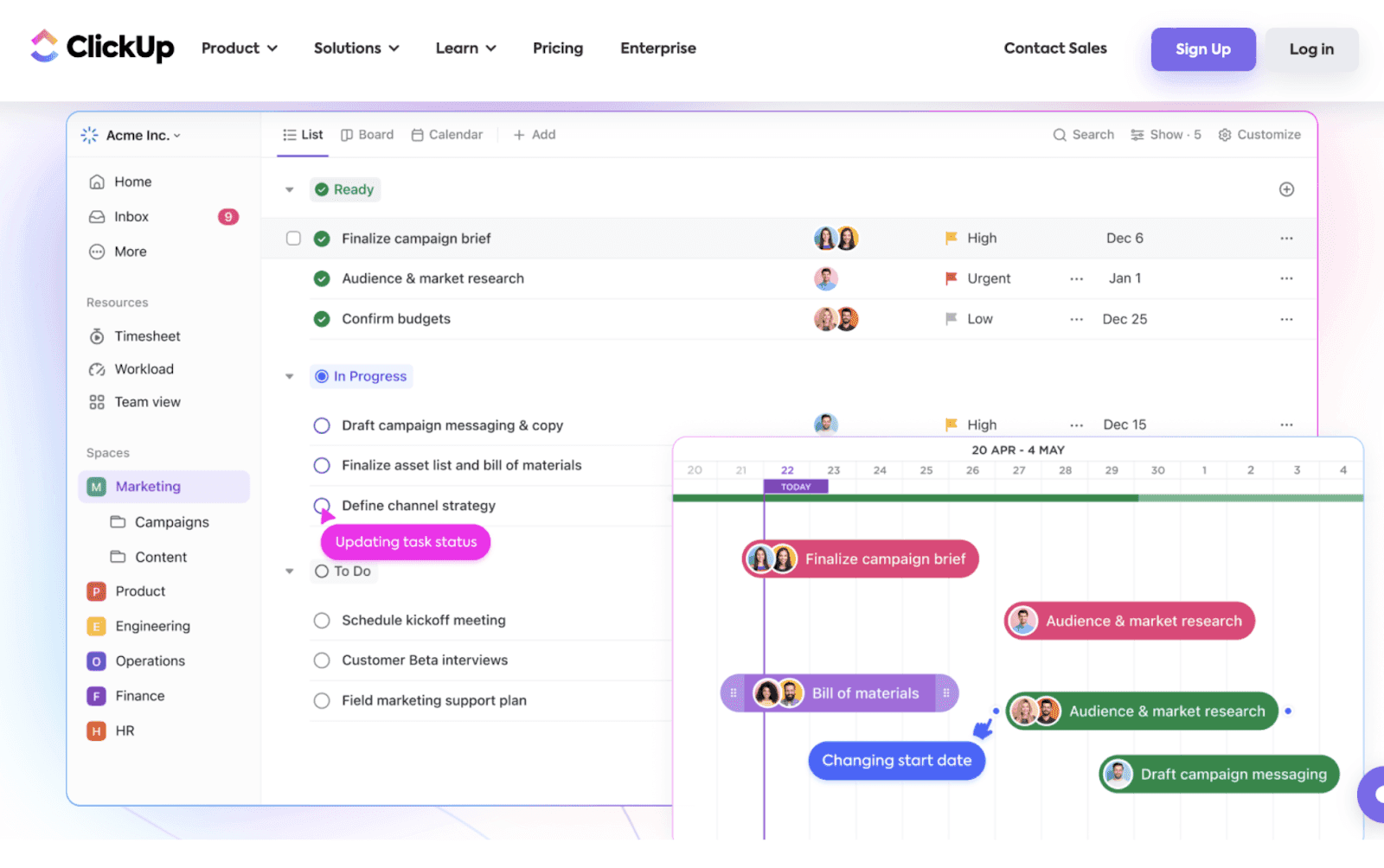
Task: Click the In Progress status label
Action: click(x=362, y=376)
